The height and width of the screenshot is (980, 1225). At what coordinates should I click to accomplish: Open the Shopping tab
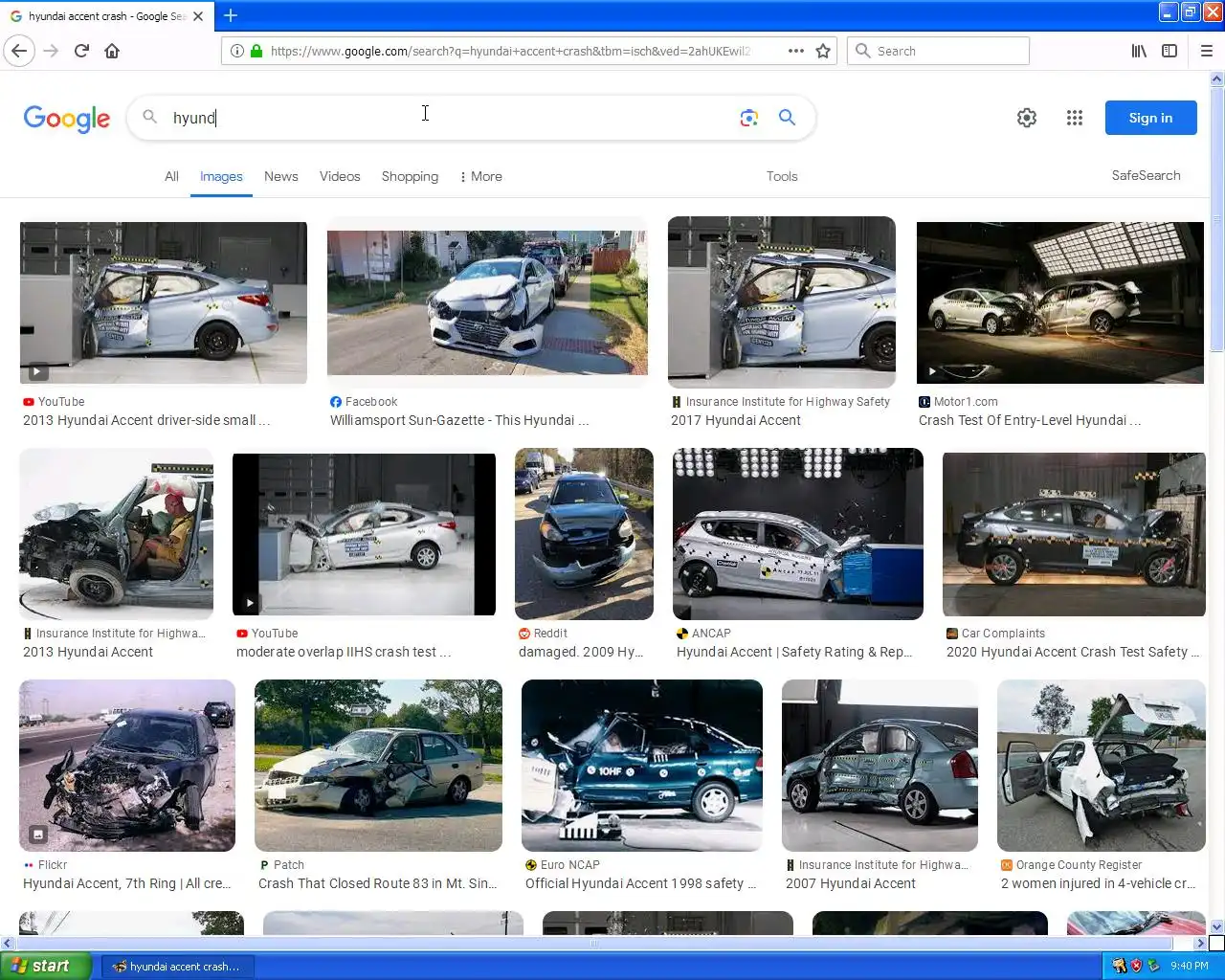(410, 176)
